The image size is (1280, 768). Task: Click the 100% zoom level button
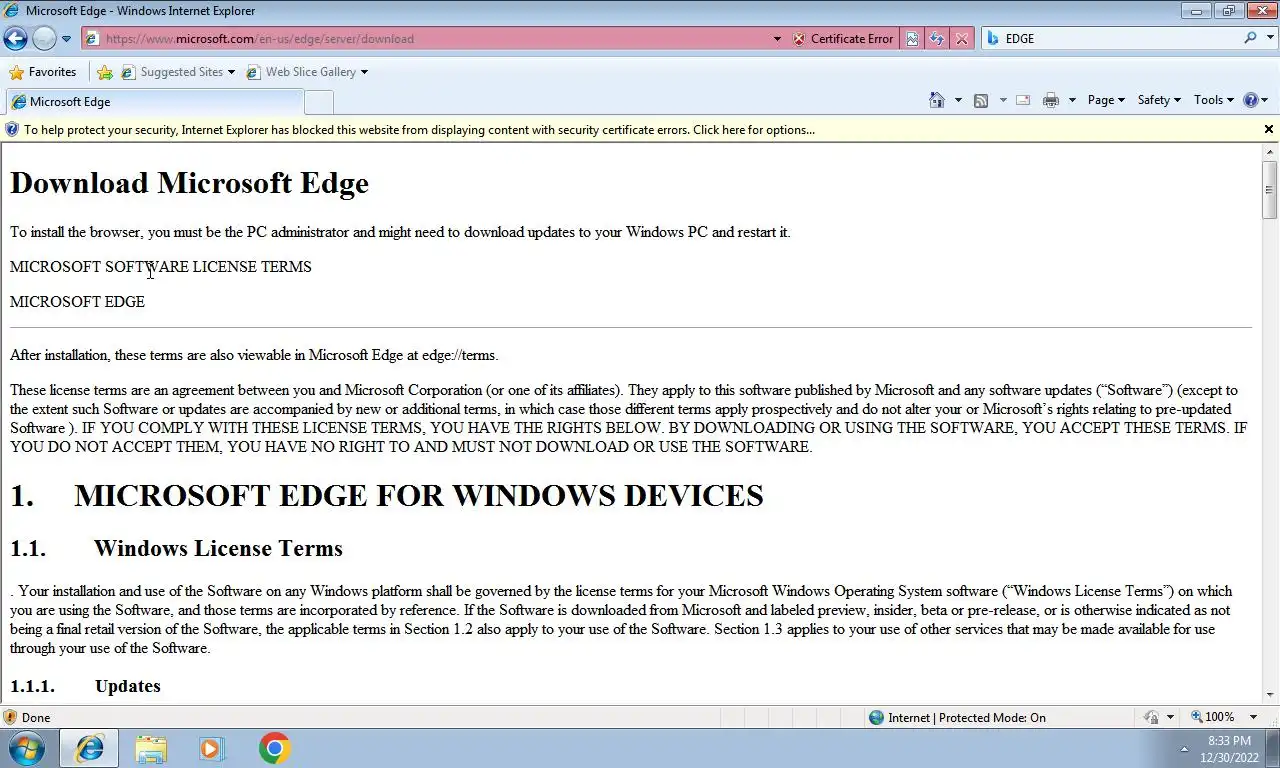pos(1213,717)
